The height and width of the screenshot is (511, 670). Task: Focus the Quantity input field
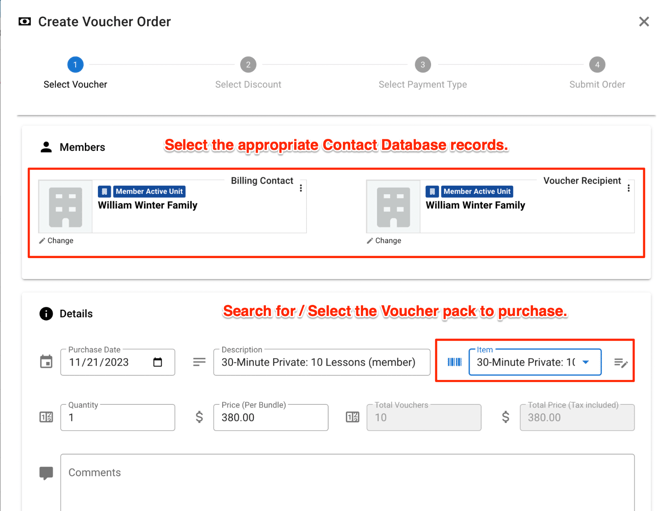[117, 418]
